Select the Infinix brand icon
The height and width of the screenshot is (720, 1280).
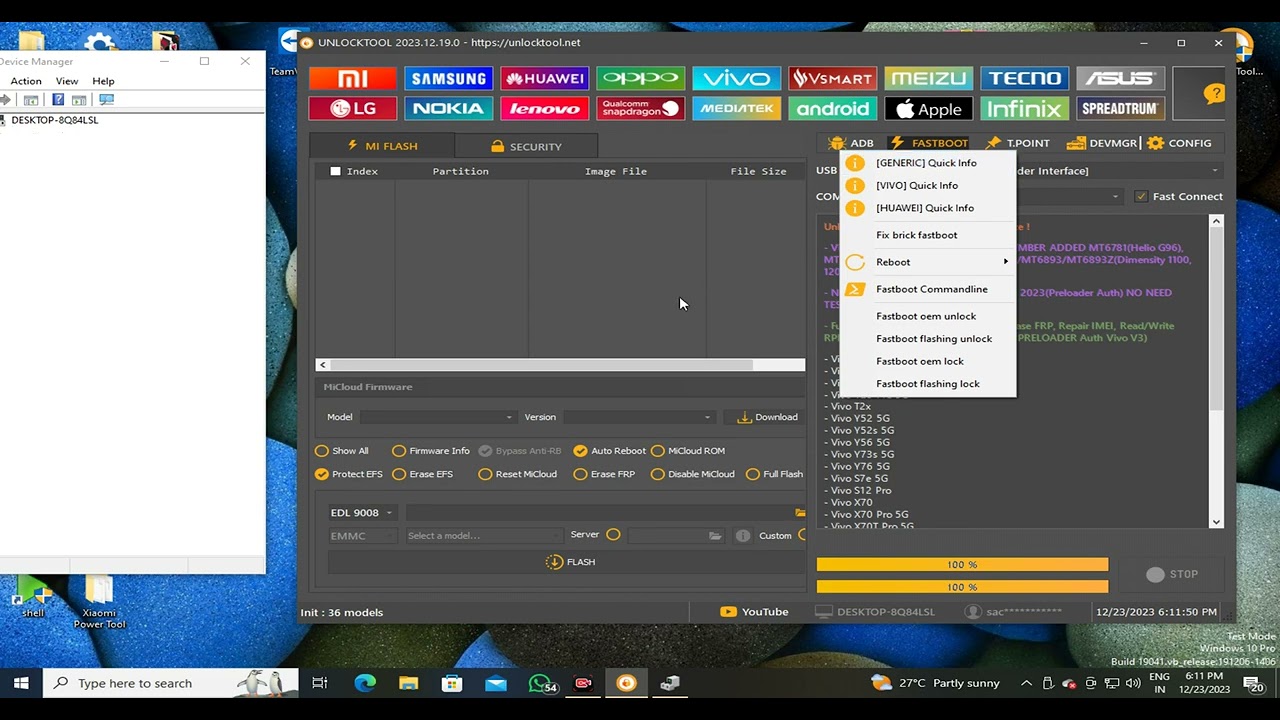pyautogui.click(x=1024, y=108)
